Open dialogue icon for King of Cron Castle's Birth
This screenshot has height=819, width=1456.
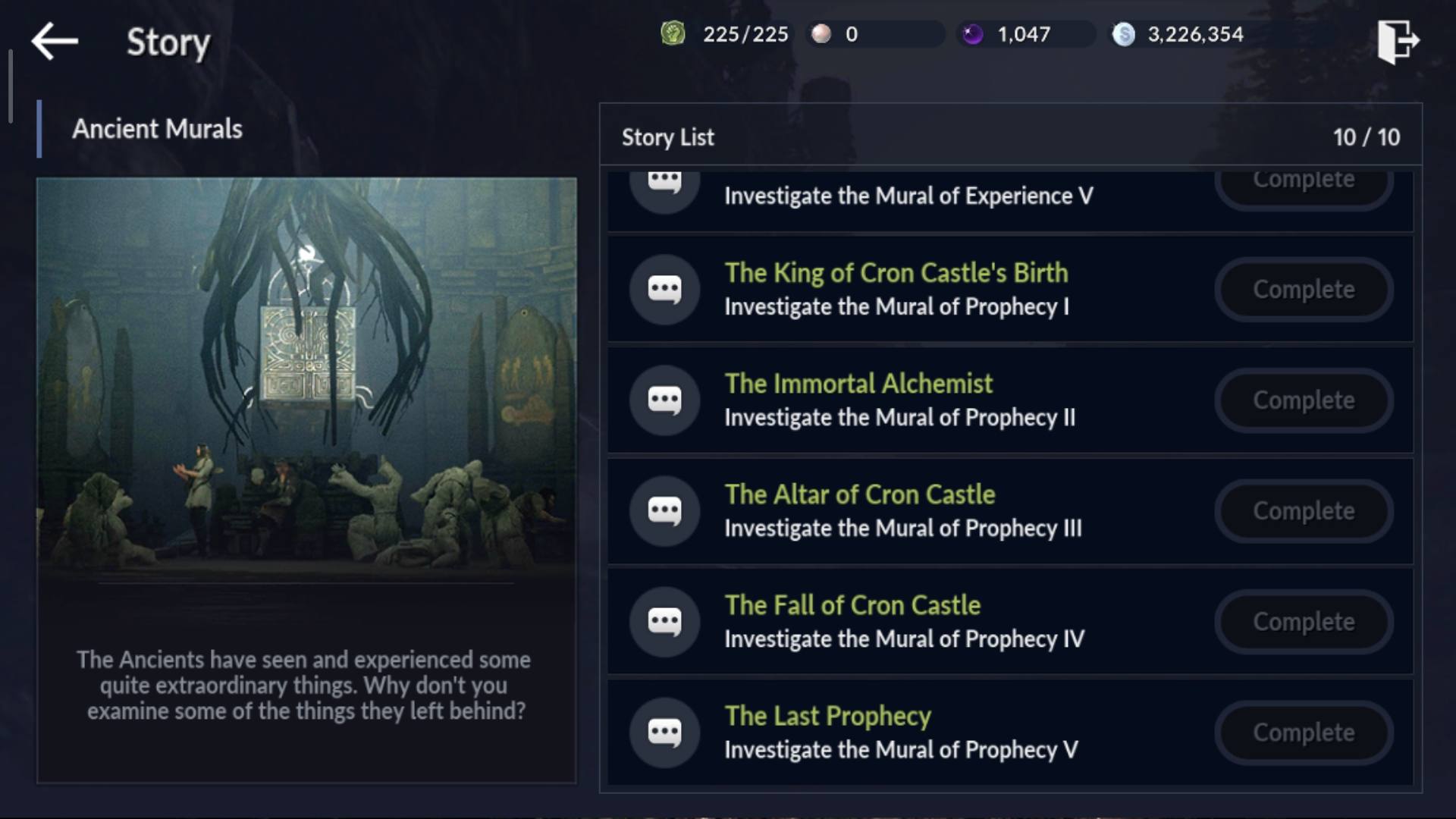coord(664,289)
